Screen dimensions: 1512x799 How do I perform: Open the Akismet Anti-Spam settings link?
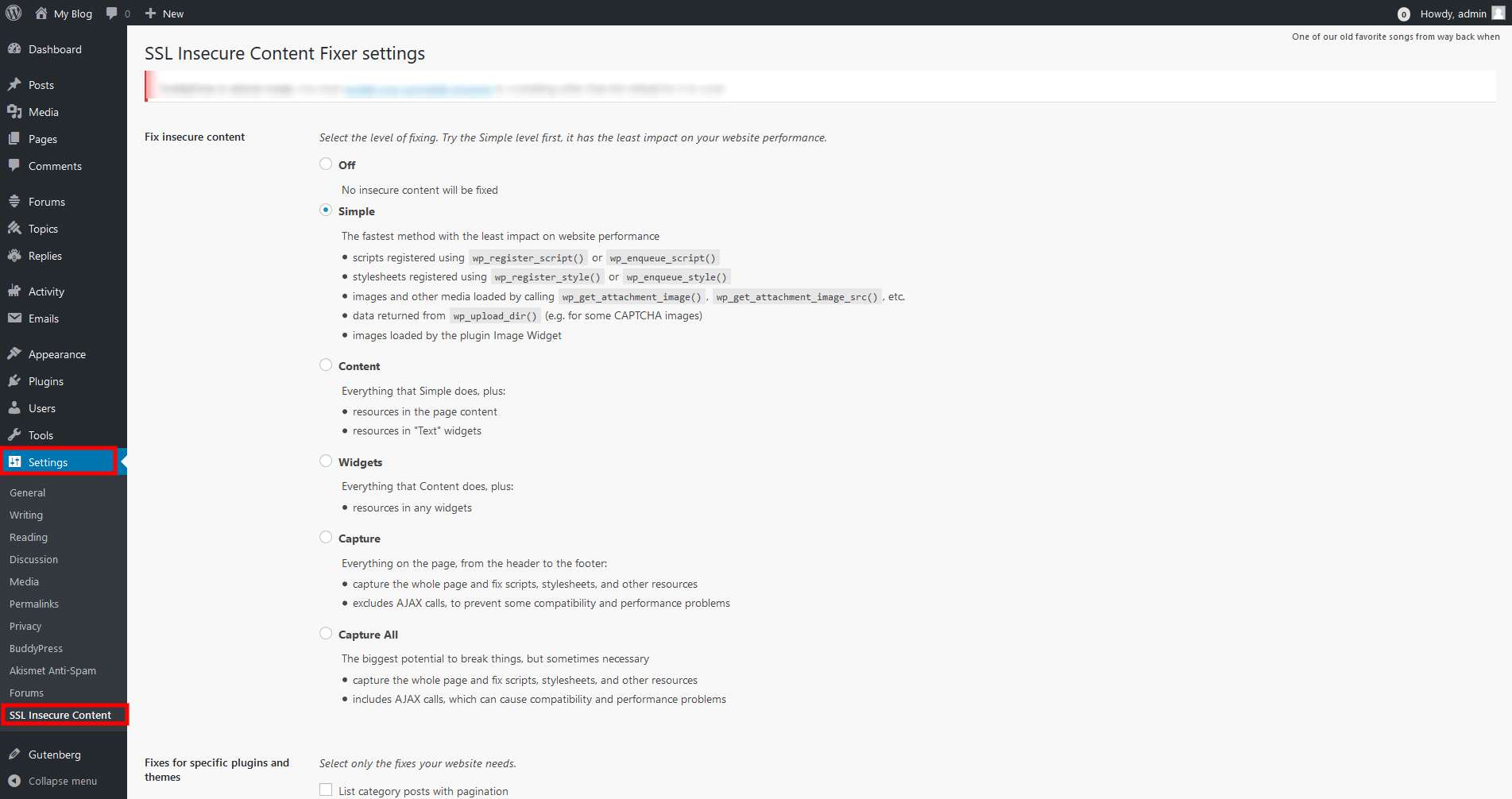pos(52,671)
